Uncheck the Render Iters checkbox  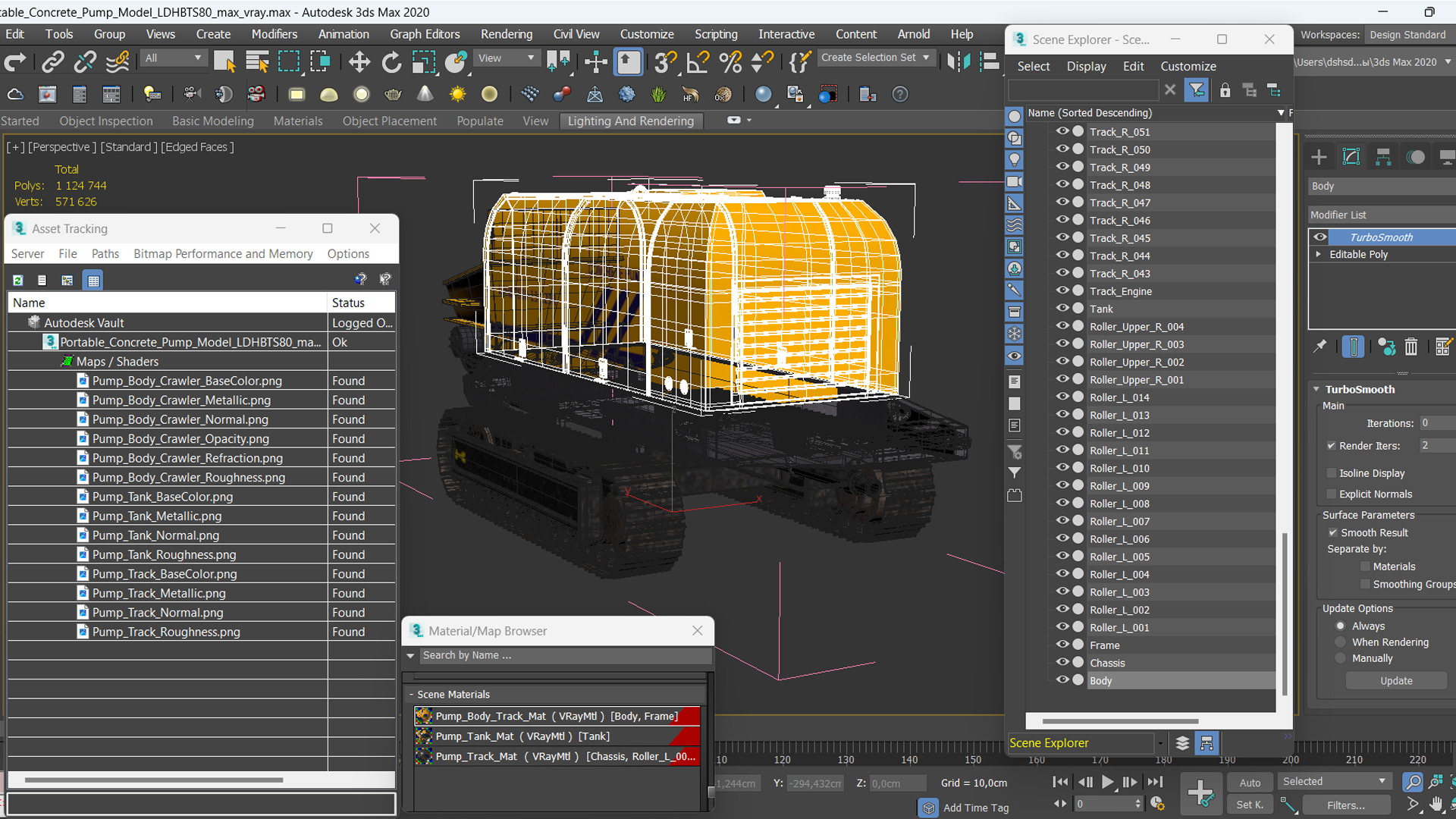click(1331, 446)
